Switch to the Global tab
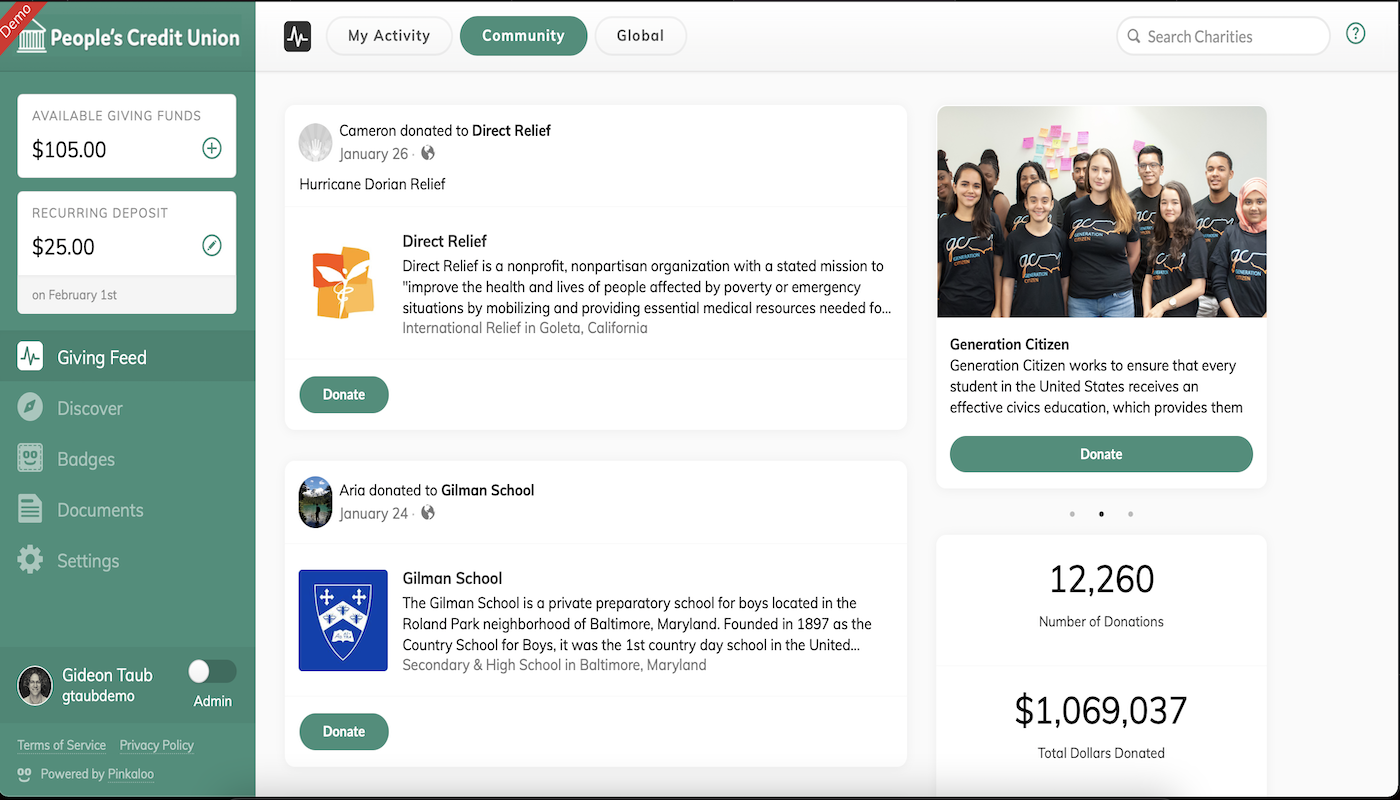This screenshot has width=1400, height=800. tap(640, 36)
